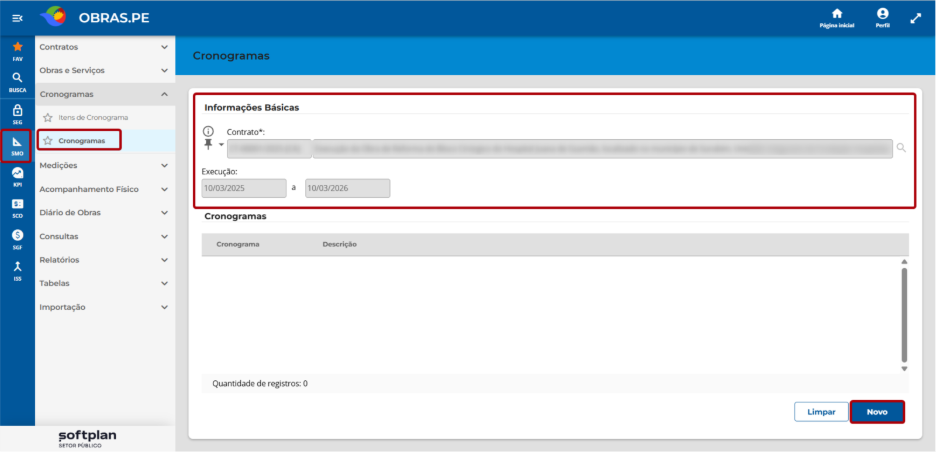Collapse the sidebar with hamburger menu icon

pyautogui.click(x=17, y=19)
